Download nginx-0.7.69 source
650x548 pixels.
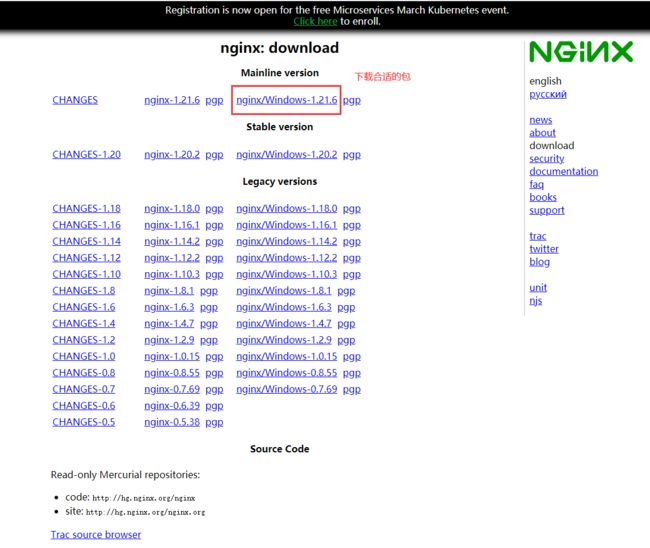172,389
